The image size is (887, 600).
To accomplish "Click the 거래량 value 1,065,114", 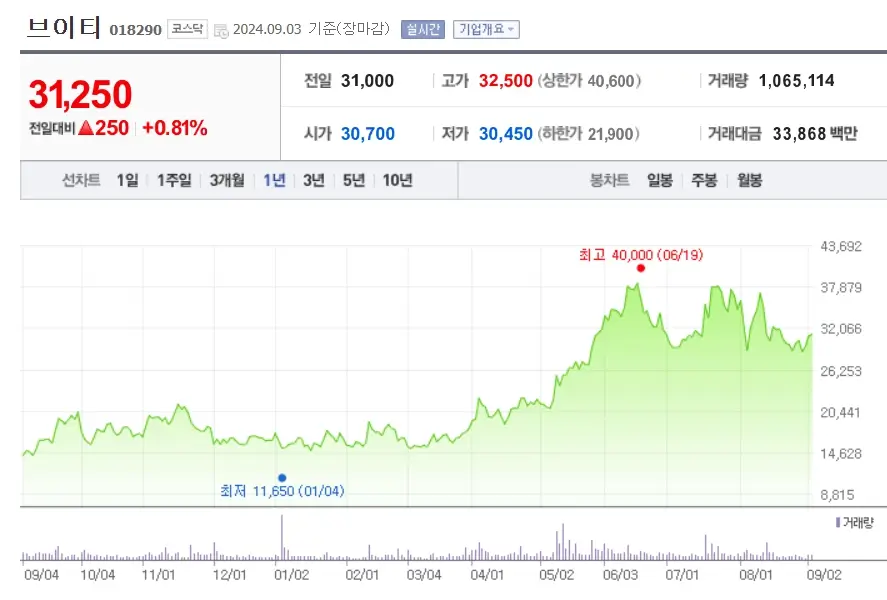I will [796, 81].
